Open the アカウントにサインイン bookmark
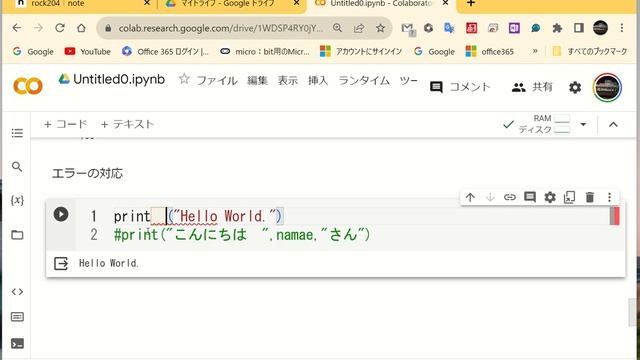This screenshot has height=360, width=640. click(361, 51)
